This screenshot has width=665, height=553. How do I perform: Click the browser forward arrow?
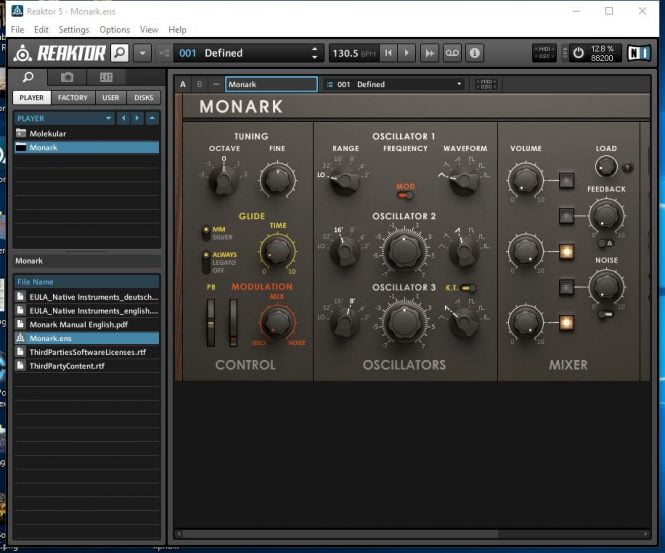tap(137, 118)
